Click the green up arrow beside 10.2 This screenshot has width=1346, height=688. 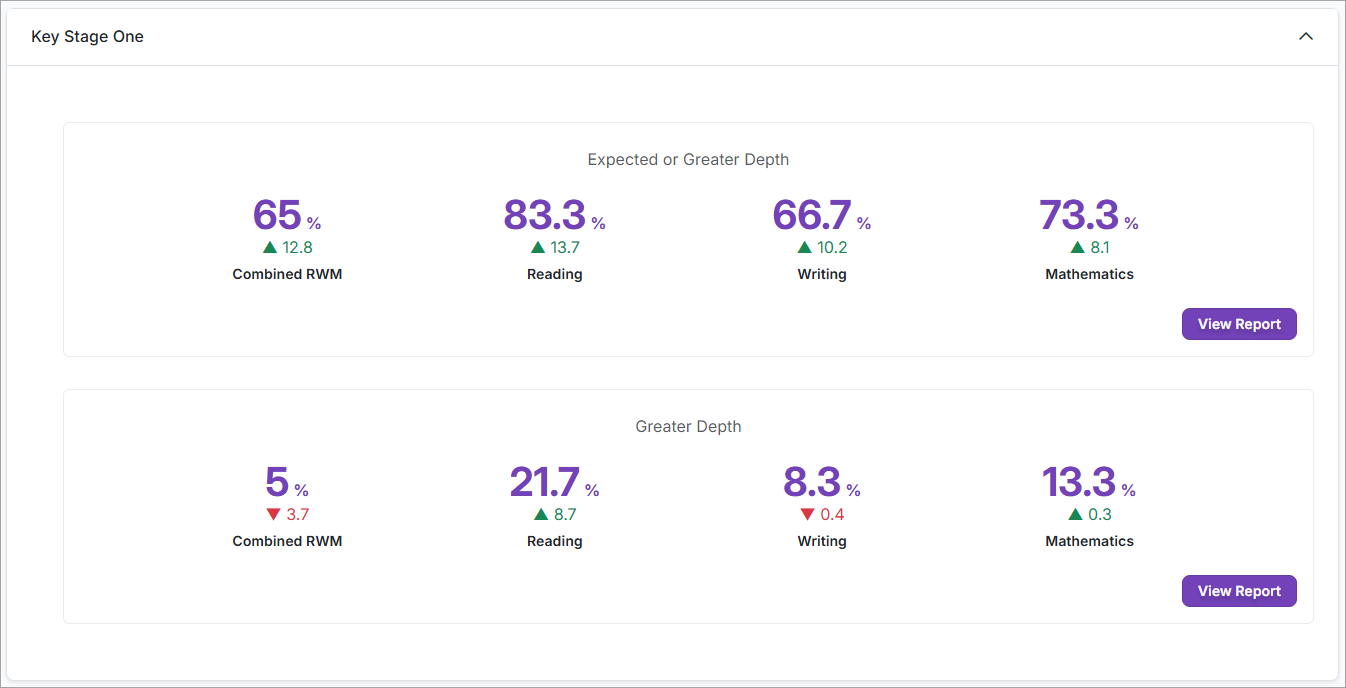[805, 247]
